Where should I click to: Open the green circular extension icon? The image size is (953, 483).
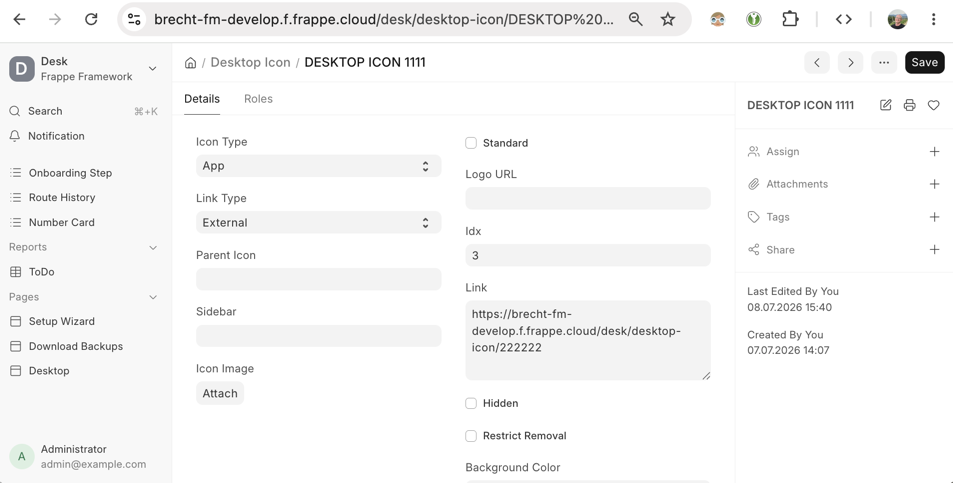tap(754, 19)
